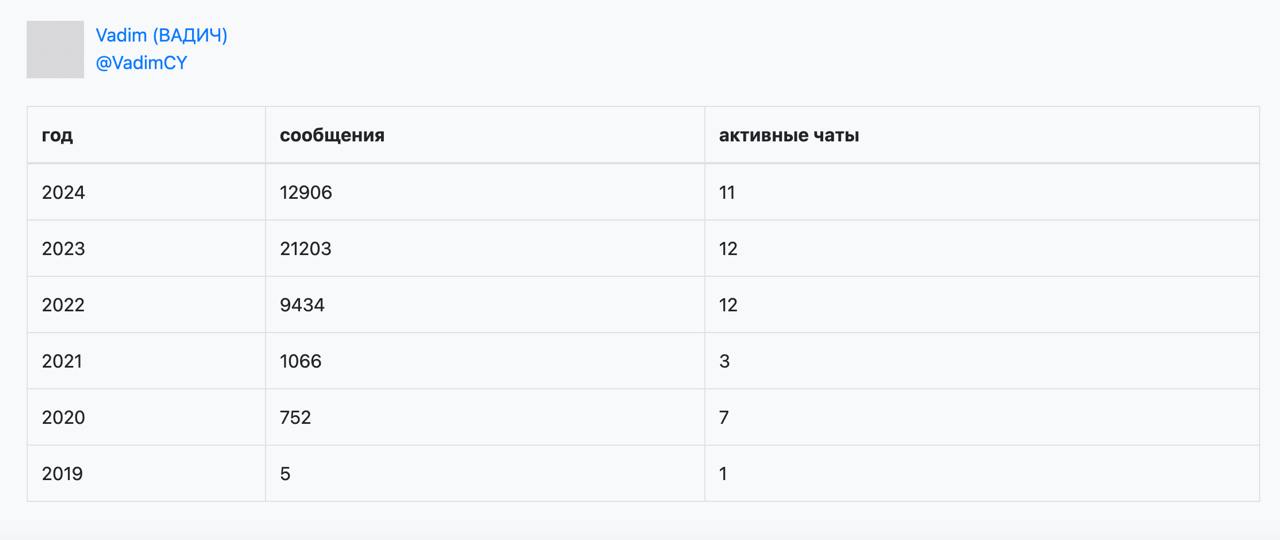Select the 2021 year cell
Screen dimensions: 1280x540
(x=62, y=361)
